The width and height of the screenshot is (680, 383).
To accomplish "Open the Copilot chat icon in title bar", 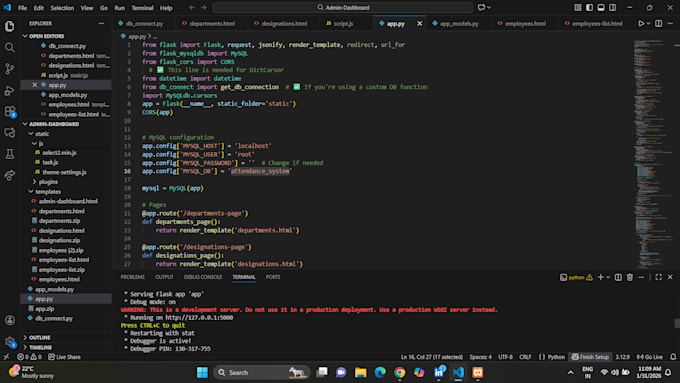I will [x=481, y=7].
